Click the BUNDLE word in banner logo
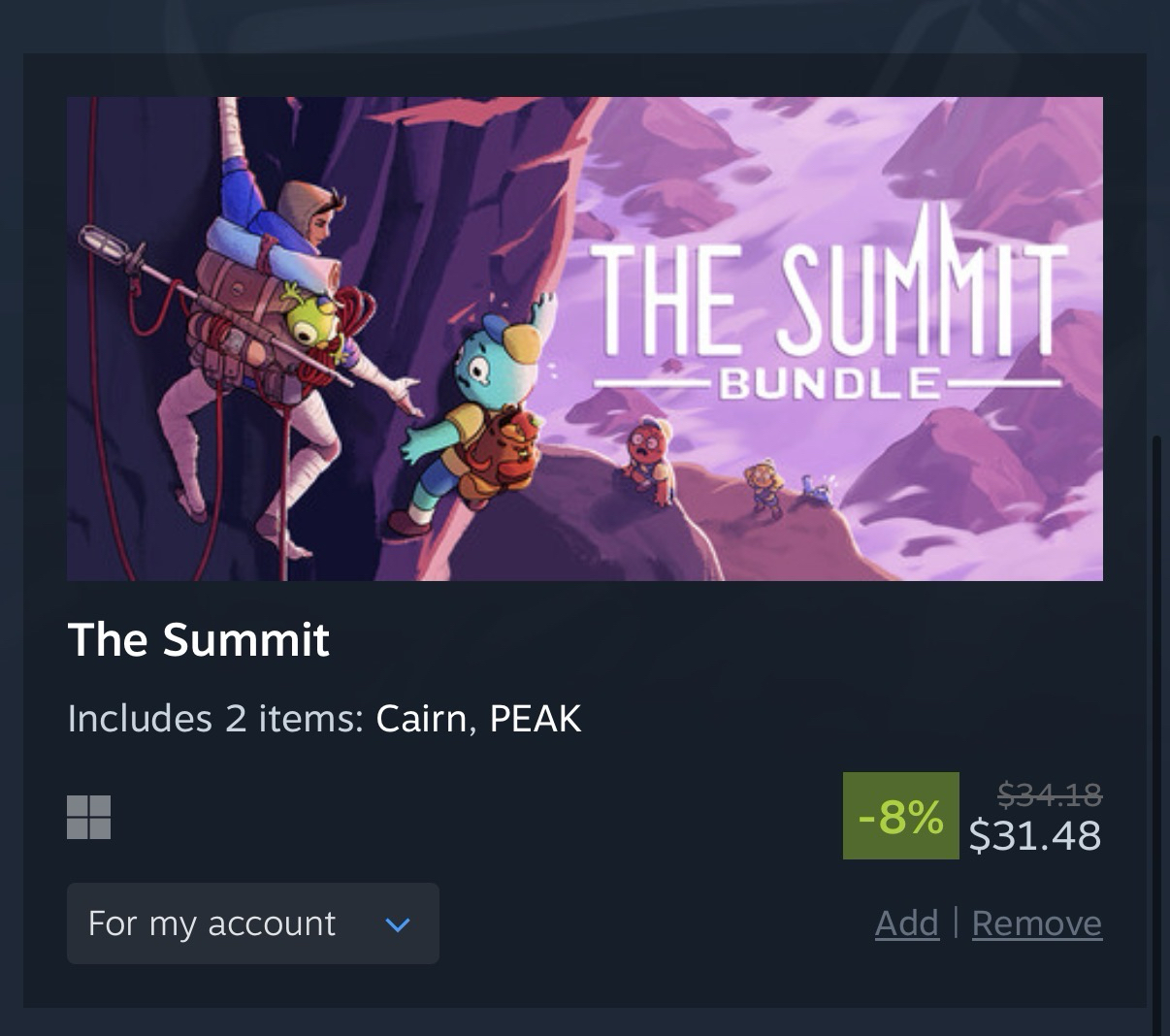Screen dimensions: 1170x1036 point(829,384)
